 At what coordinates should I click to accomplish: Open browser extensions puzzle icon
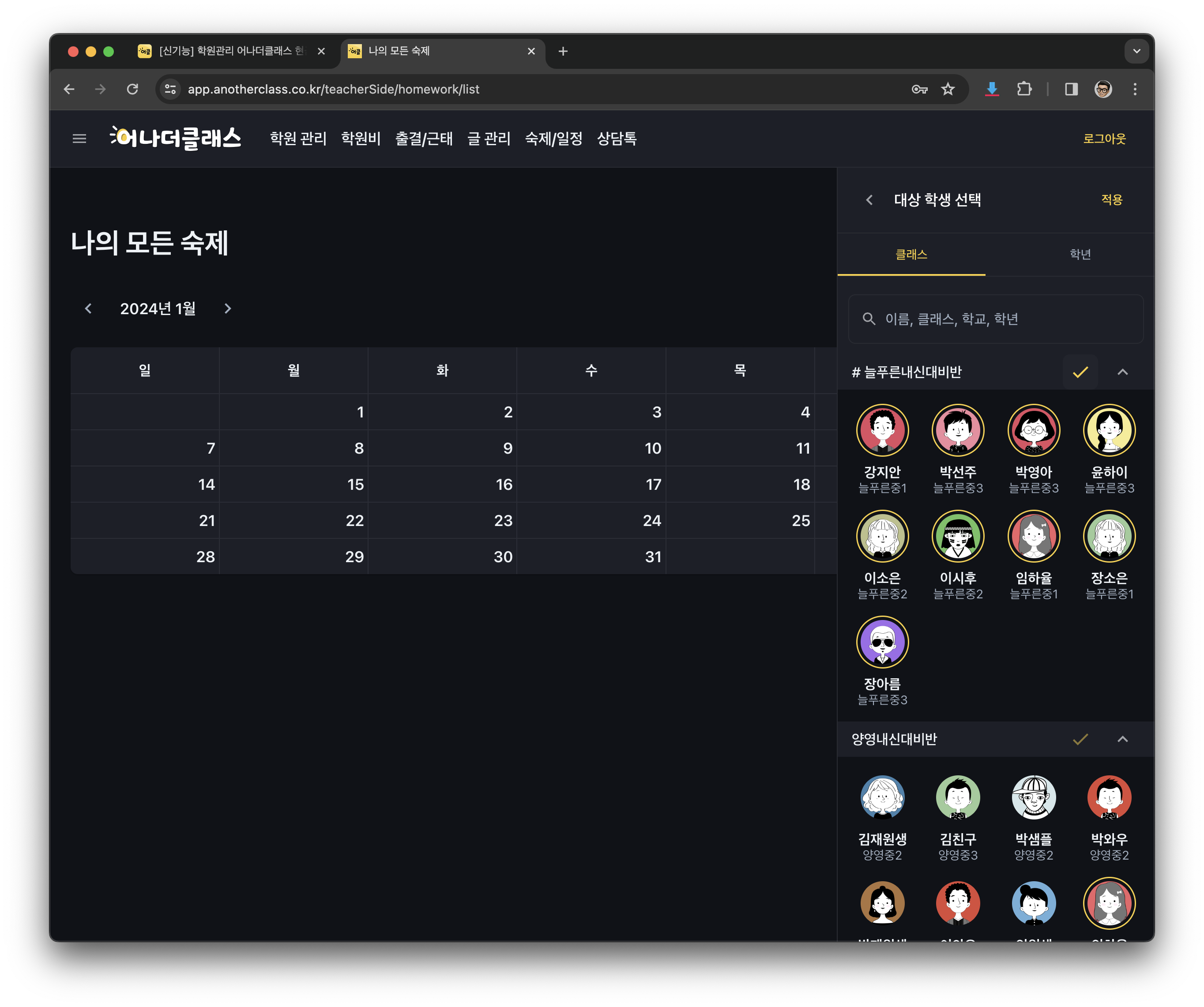1024,90
